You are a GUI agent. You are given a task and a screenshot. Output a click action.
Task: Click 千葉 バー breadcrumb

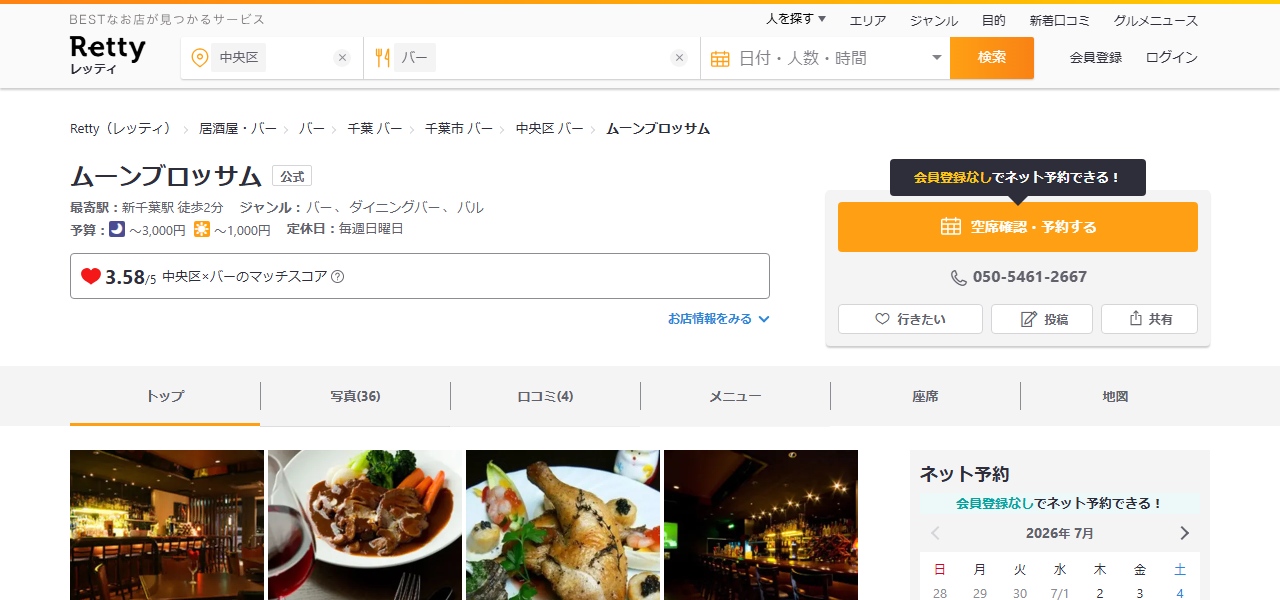[x=375, y=129]
